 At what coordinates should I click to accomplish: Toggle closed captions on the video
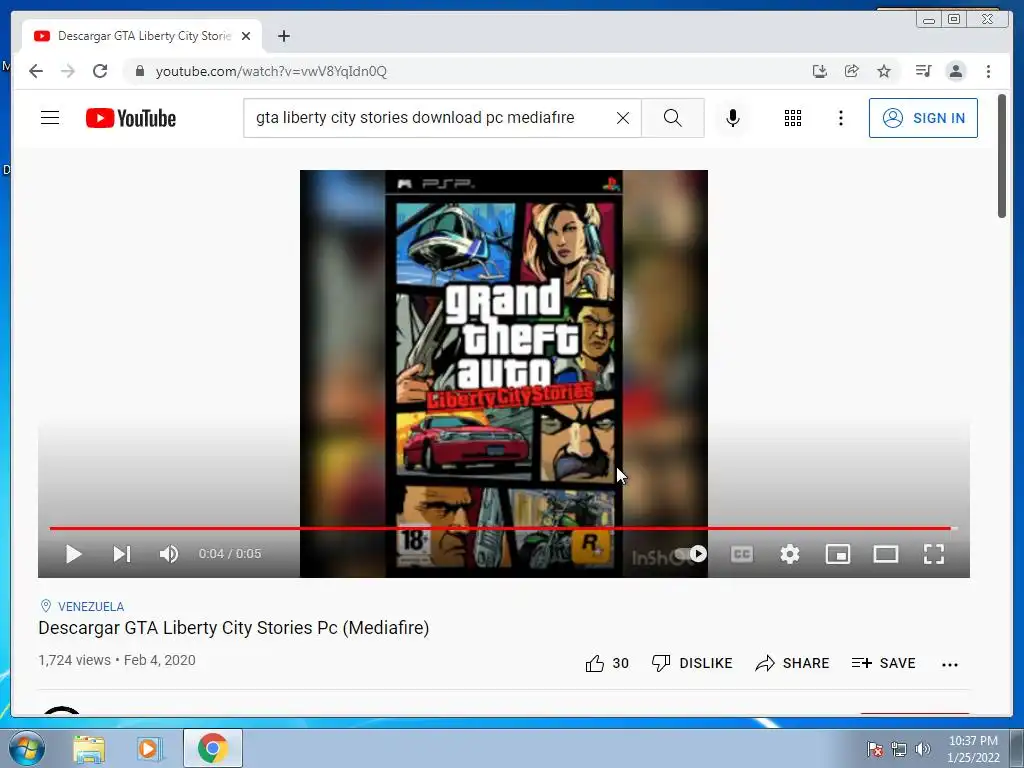[742, 554]
